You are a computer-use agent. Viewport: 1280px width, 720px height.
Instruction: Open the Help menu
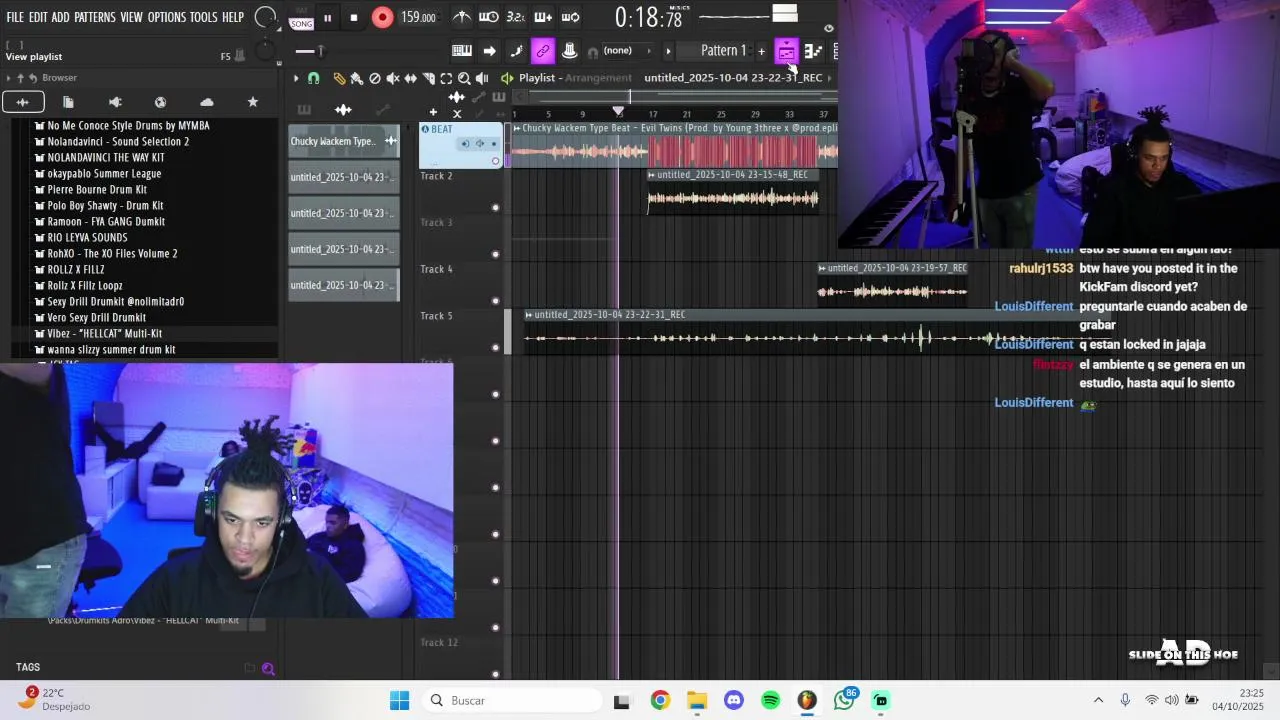[x=233, y=18]
